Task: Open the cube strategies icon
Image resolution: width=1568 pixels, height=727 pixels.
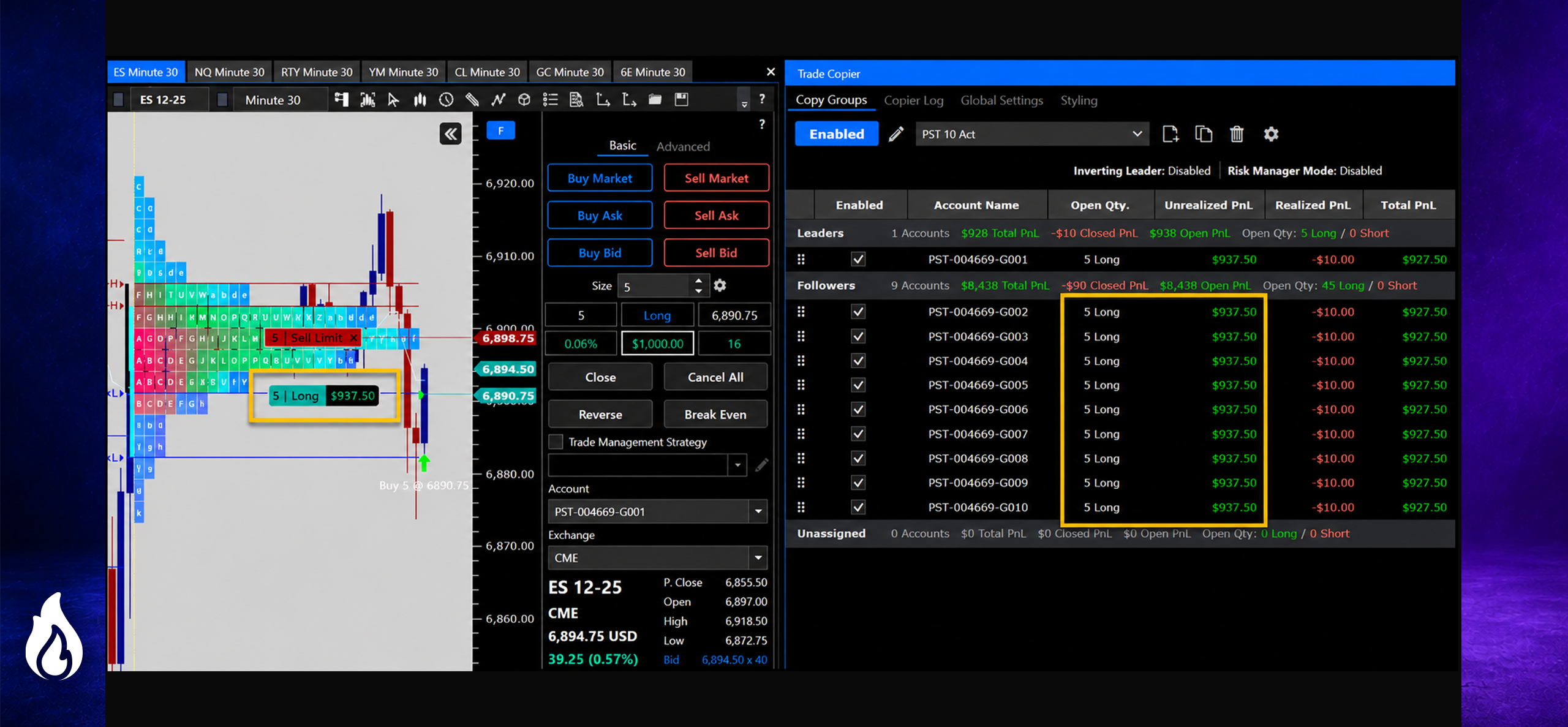Action: click(x=524, y=100)
